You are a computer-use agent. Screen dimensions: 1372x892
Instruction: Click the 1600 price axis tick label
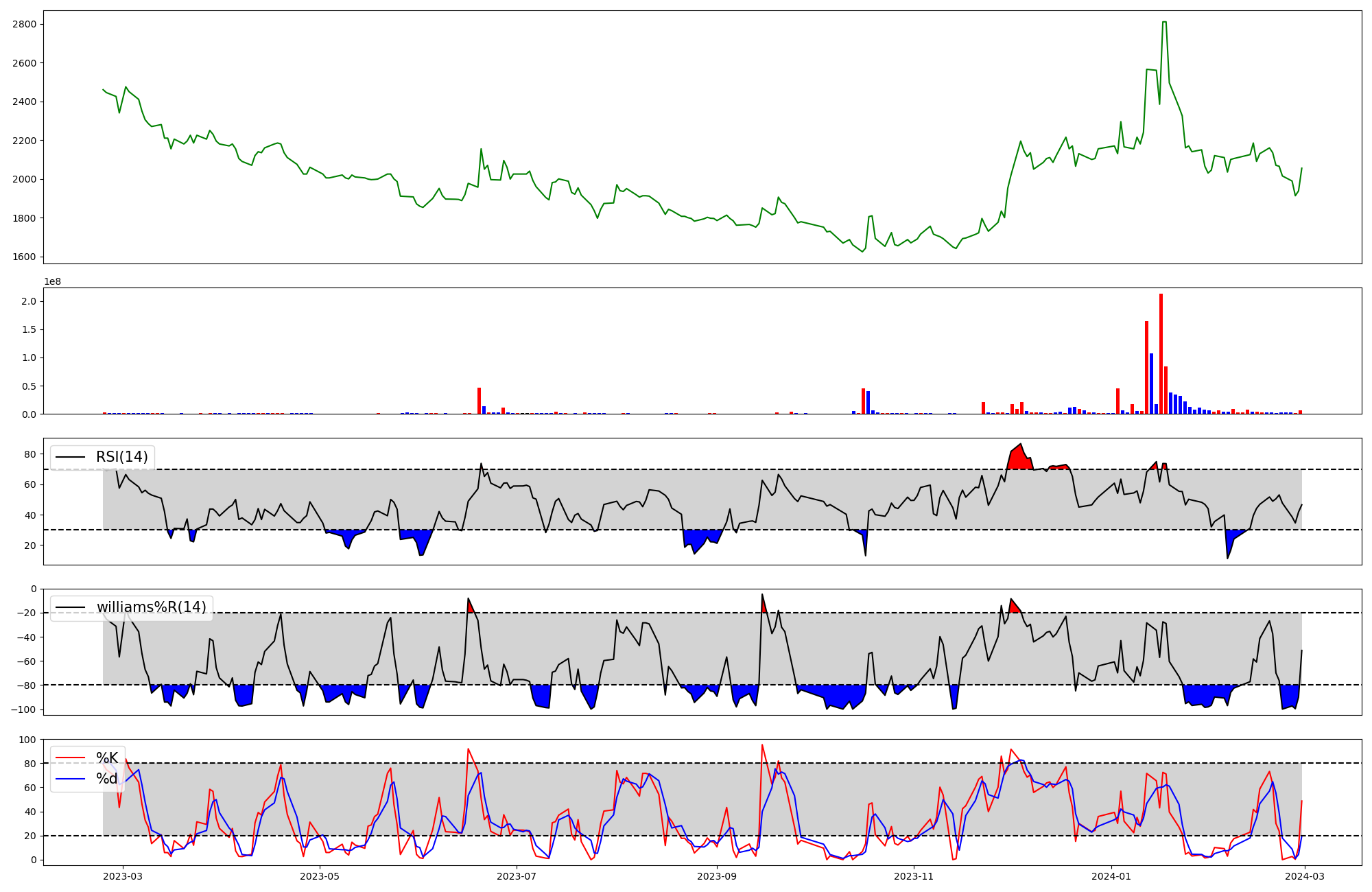pyautogui.click(x=25, y=257)
